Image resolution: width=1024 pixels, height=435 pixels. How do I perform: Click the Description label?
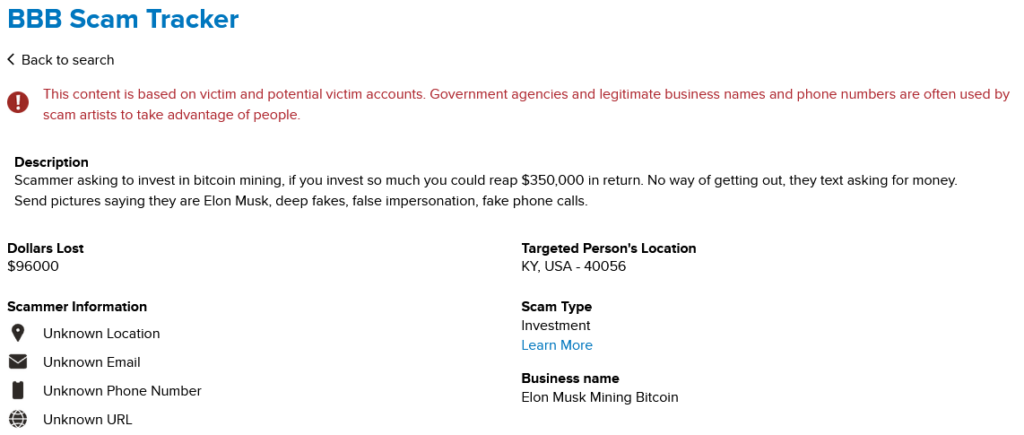point(51,162)
